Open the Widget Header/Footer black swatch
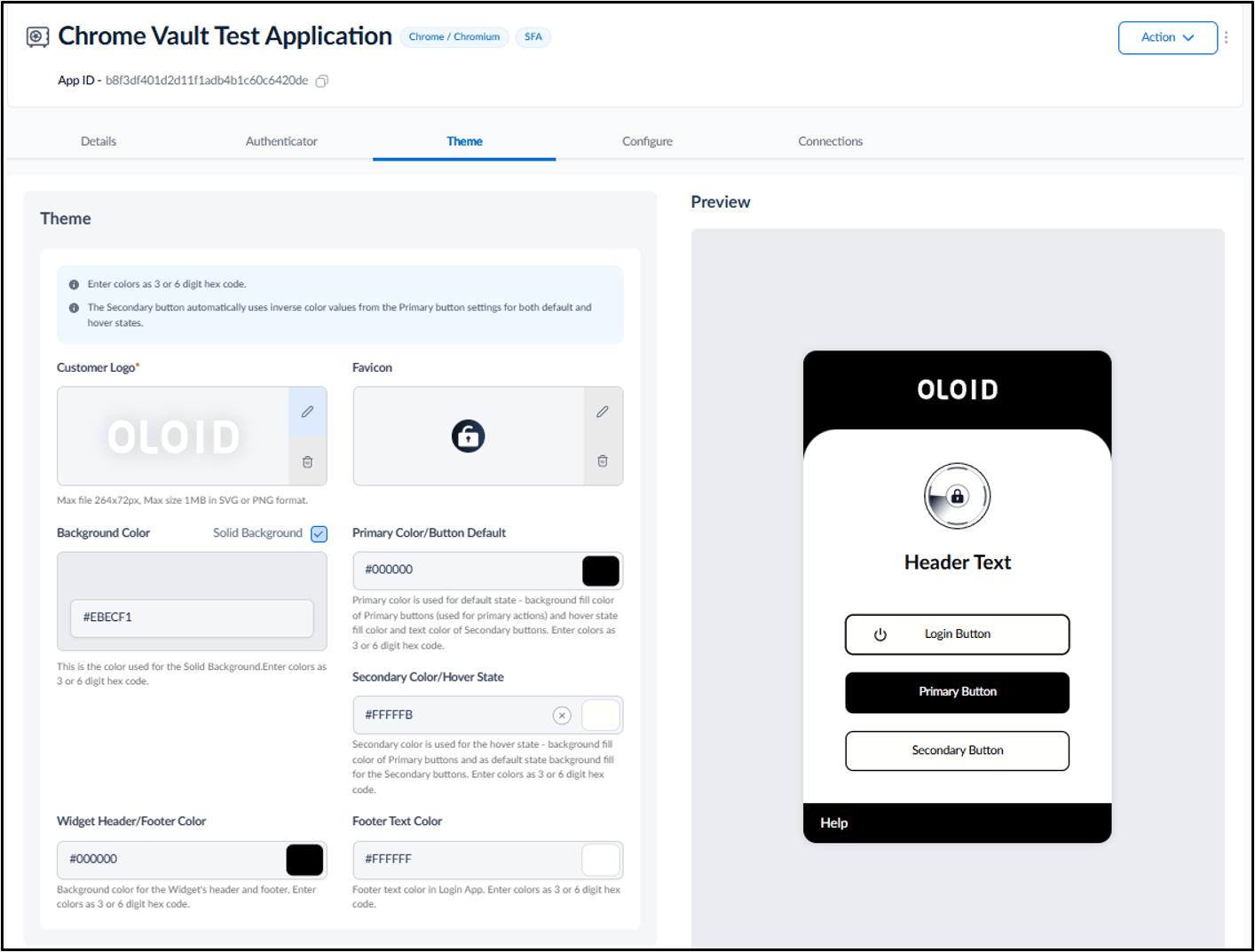The width and height of the screenshot is (1255, 952). 304,860
